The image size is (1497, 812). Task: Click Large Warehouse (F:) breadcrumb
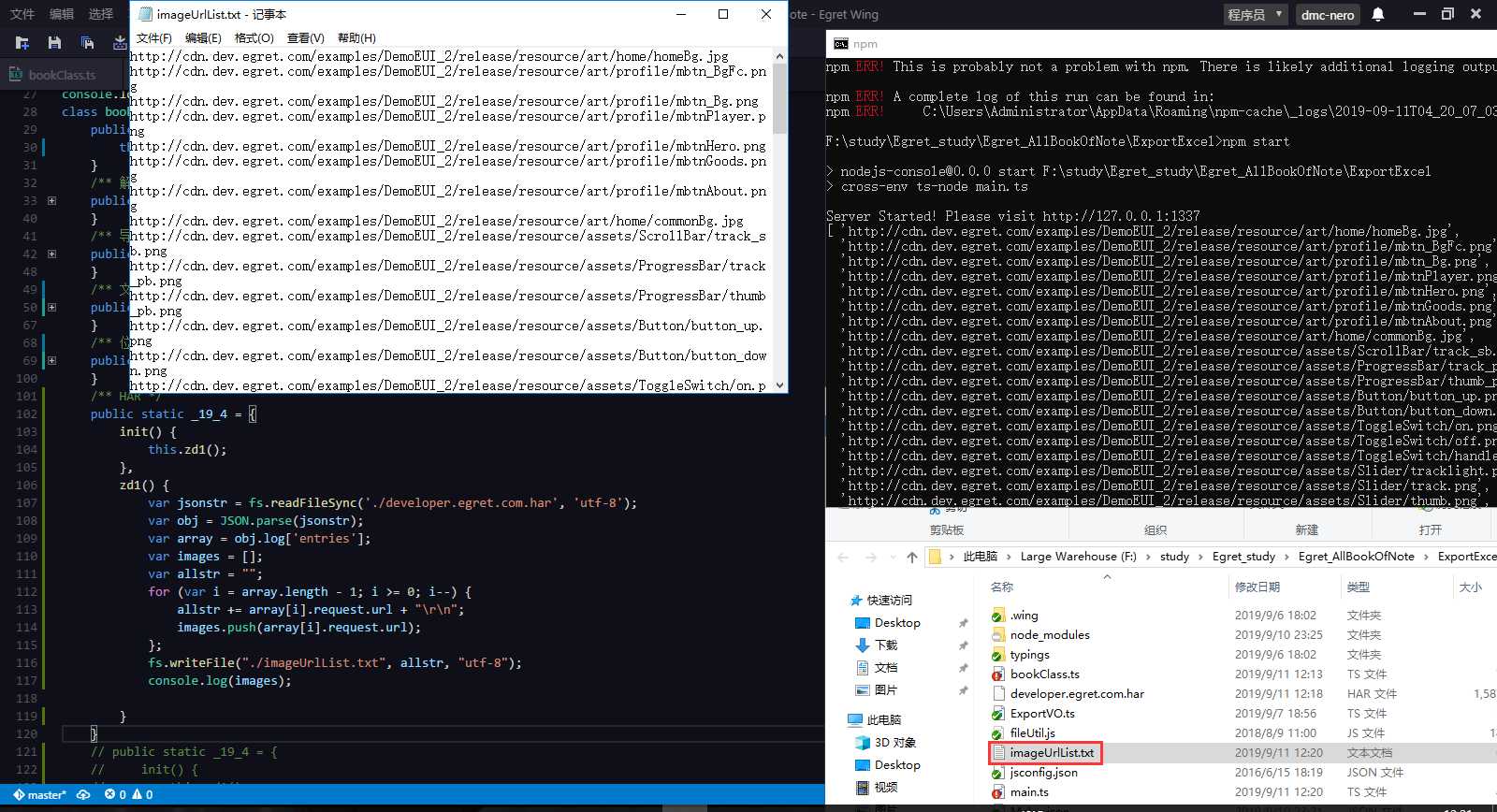(x=1078, y=557)
